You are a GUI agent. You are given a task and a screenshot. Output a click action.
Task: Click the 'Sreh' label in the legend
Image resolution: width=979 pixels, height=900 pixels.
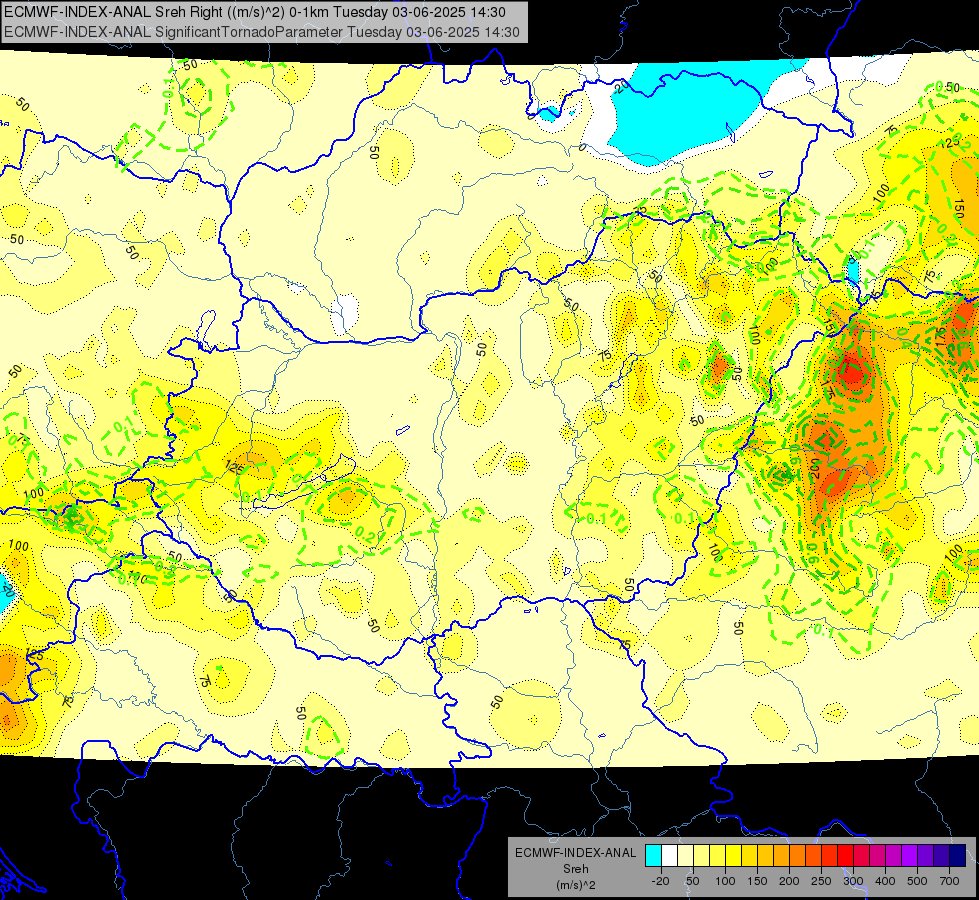click(x=575, y=869)
